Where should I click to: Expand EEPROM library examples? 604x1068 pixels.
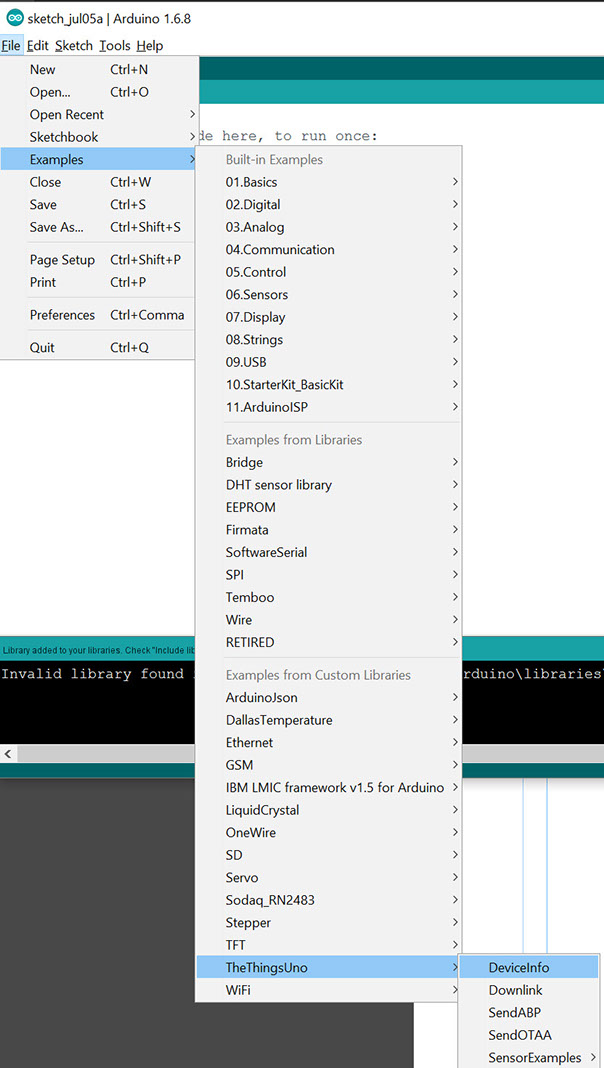point(329,507)
